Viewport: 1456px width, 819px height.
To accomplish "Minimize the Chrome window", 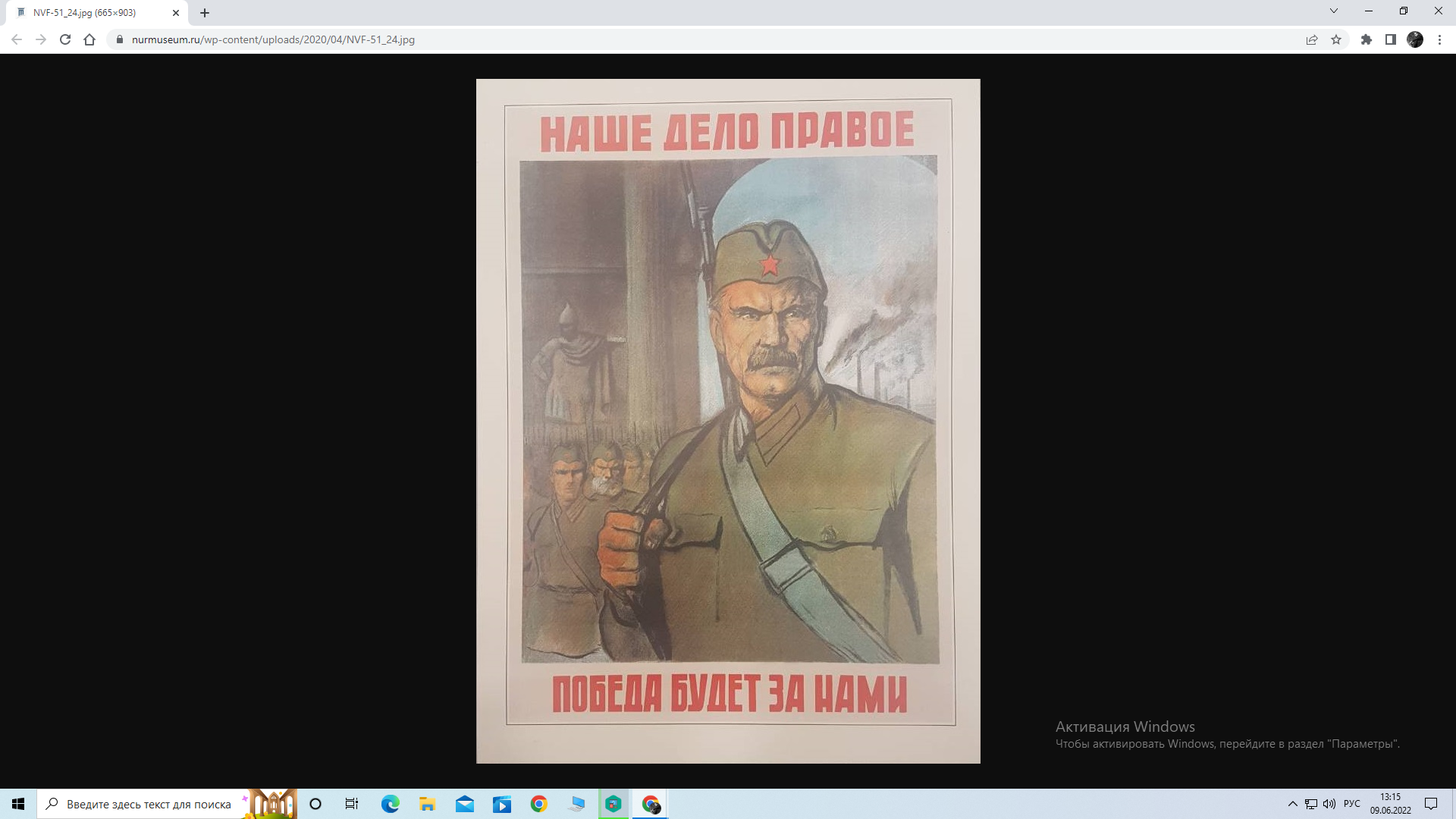I will click(x=1369, y=11).
